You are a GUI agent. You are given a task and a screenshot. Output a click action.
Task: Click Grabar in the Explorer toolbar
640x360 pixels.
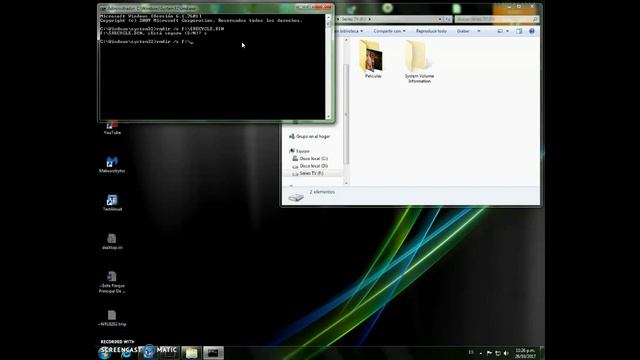[x=463, y=31]
